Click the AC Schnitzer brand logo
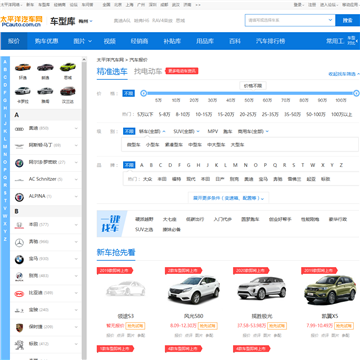Viewport: 360px width, 360px height. pos(19,180)
